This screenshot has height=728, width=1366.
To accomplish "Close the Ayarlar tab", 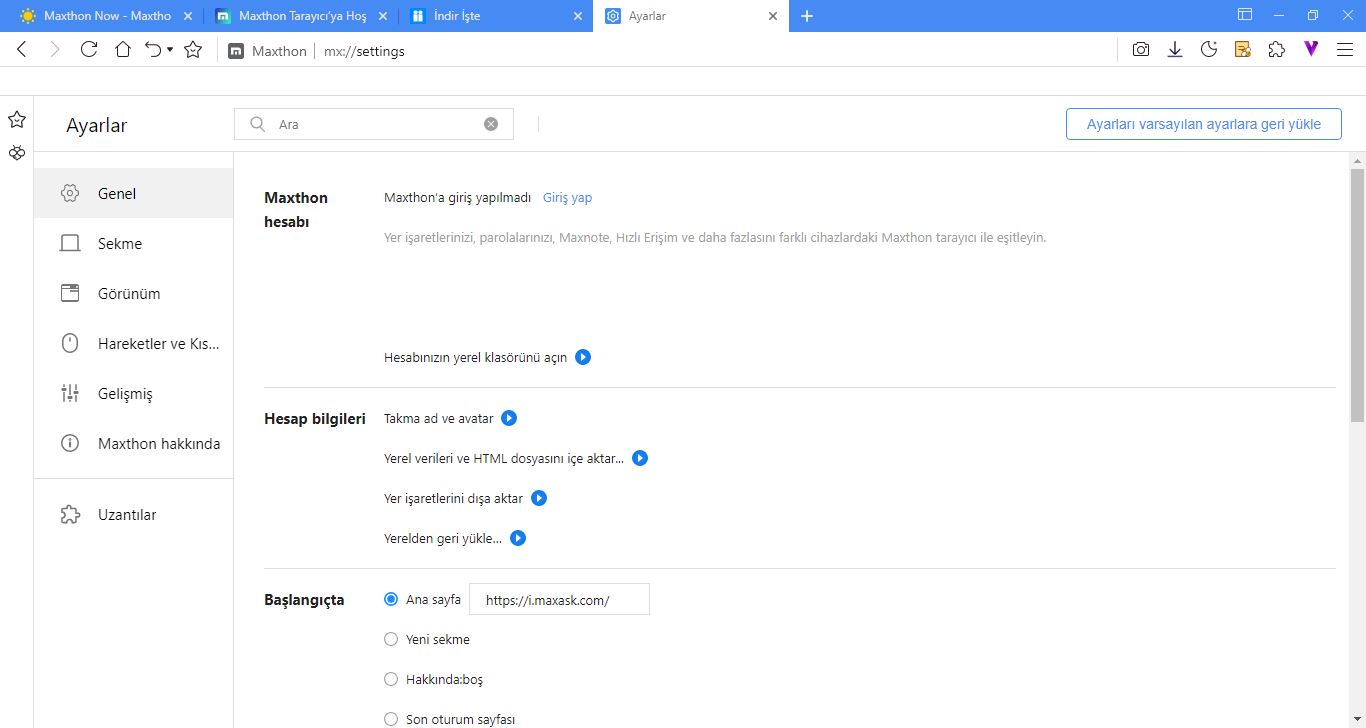I will [773, 16].
